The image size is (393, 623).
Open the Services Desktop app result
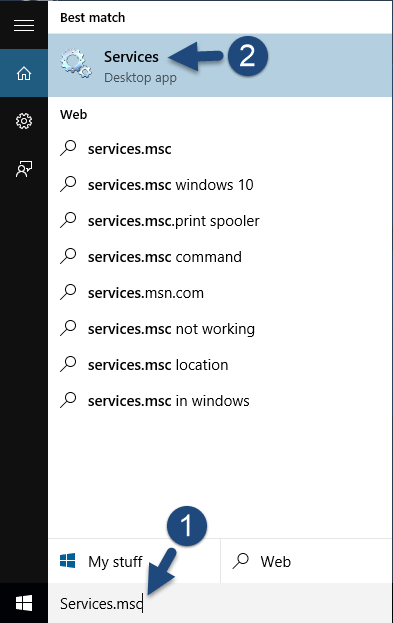click(220, 66)
